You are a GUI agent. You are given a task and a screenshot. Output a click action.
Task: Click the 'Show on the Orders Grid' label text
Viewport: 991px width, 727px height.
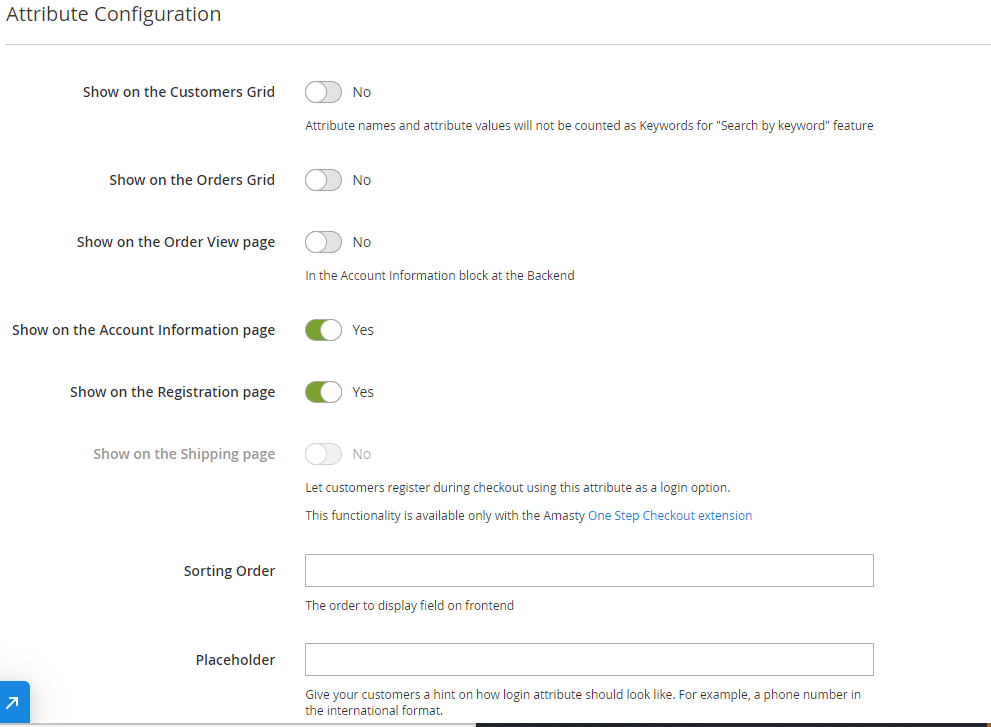[x=191, y=180]
